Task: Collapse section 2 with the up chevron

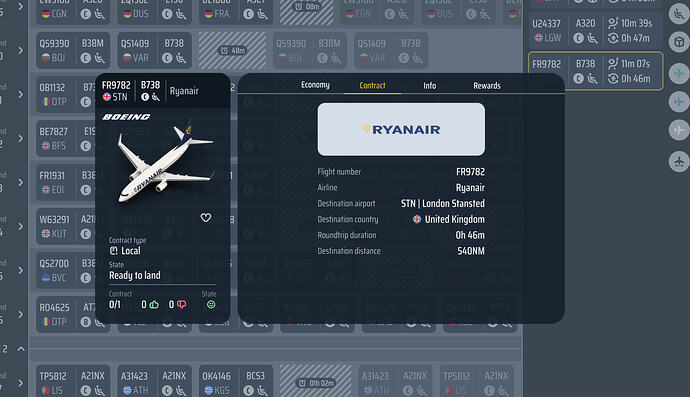Action: (21, 349)
